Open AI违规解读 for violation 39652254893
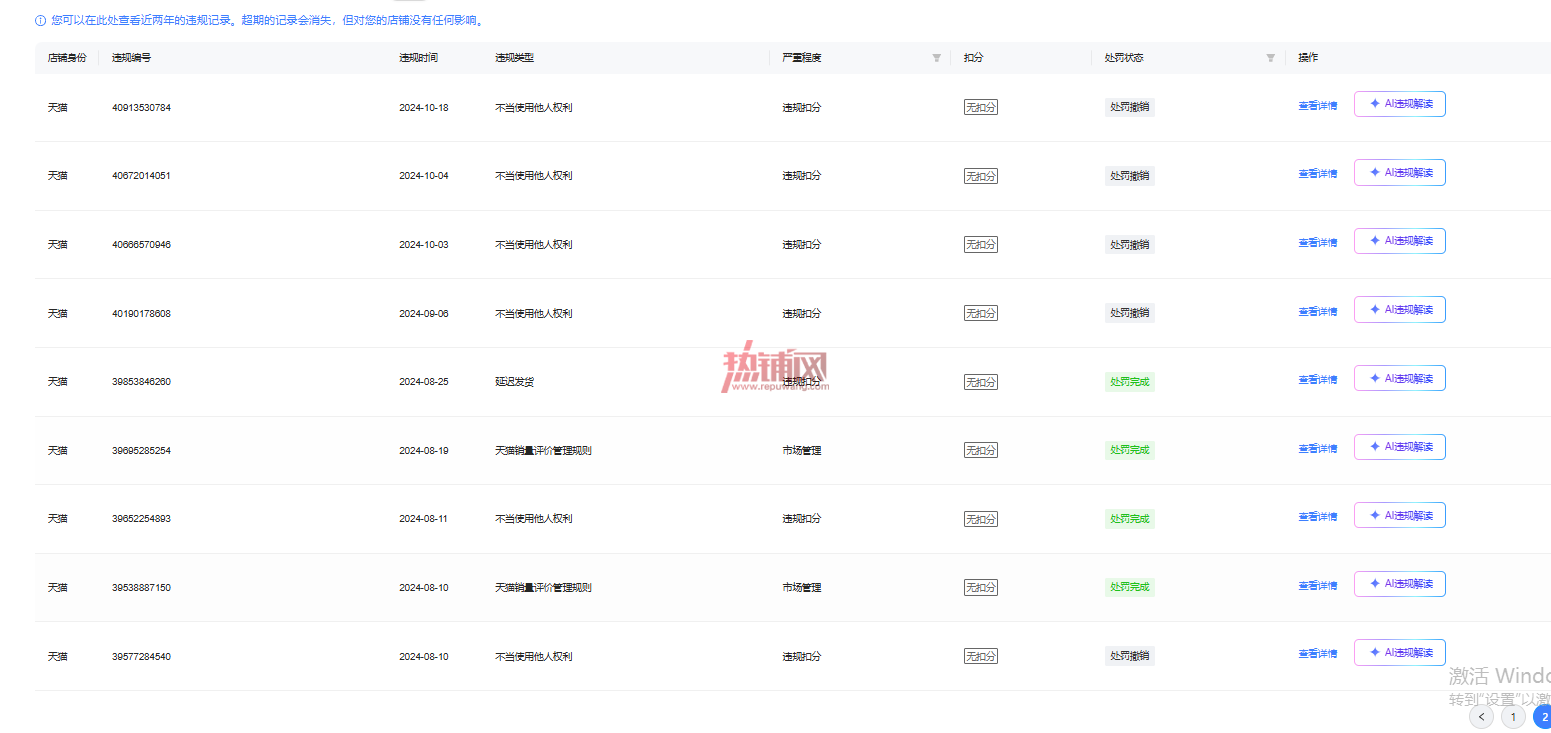This screenshot has height=733, width=1551. coord(1399,516)
